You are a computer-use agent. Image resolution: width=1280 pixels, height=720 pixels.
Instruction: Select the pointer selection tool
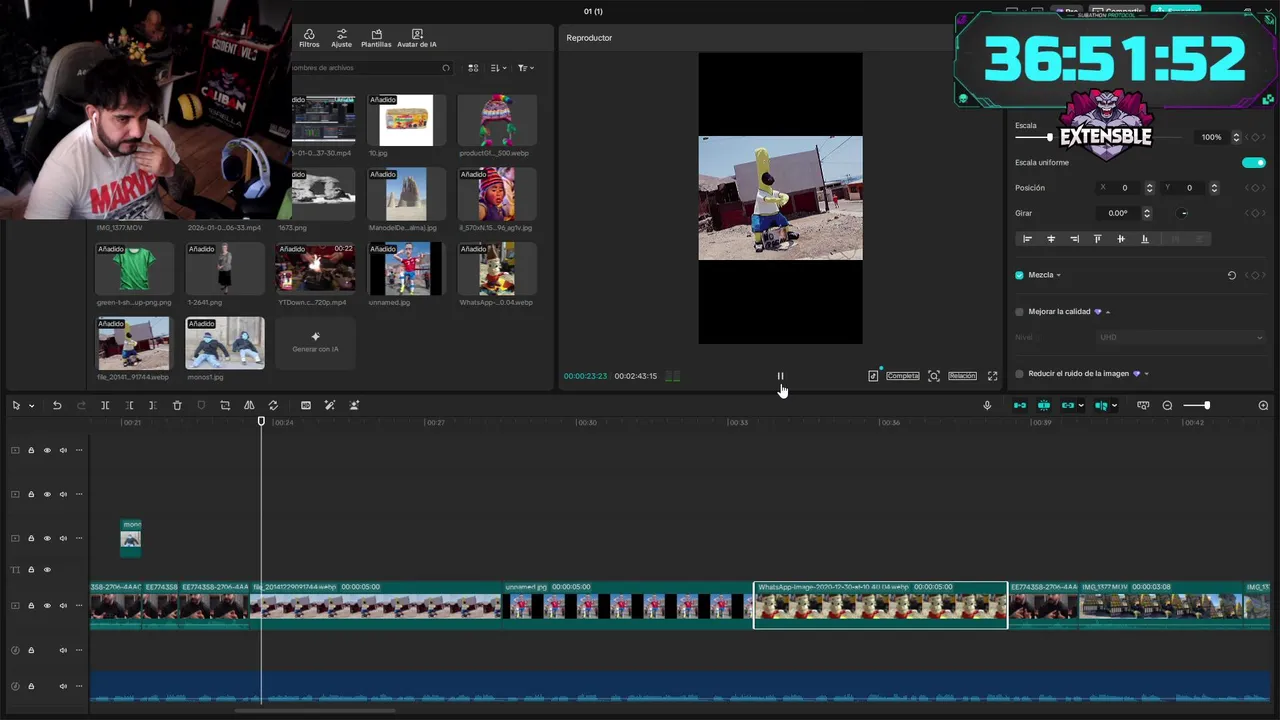(x=16, y=405)
